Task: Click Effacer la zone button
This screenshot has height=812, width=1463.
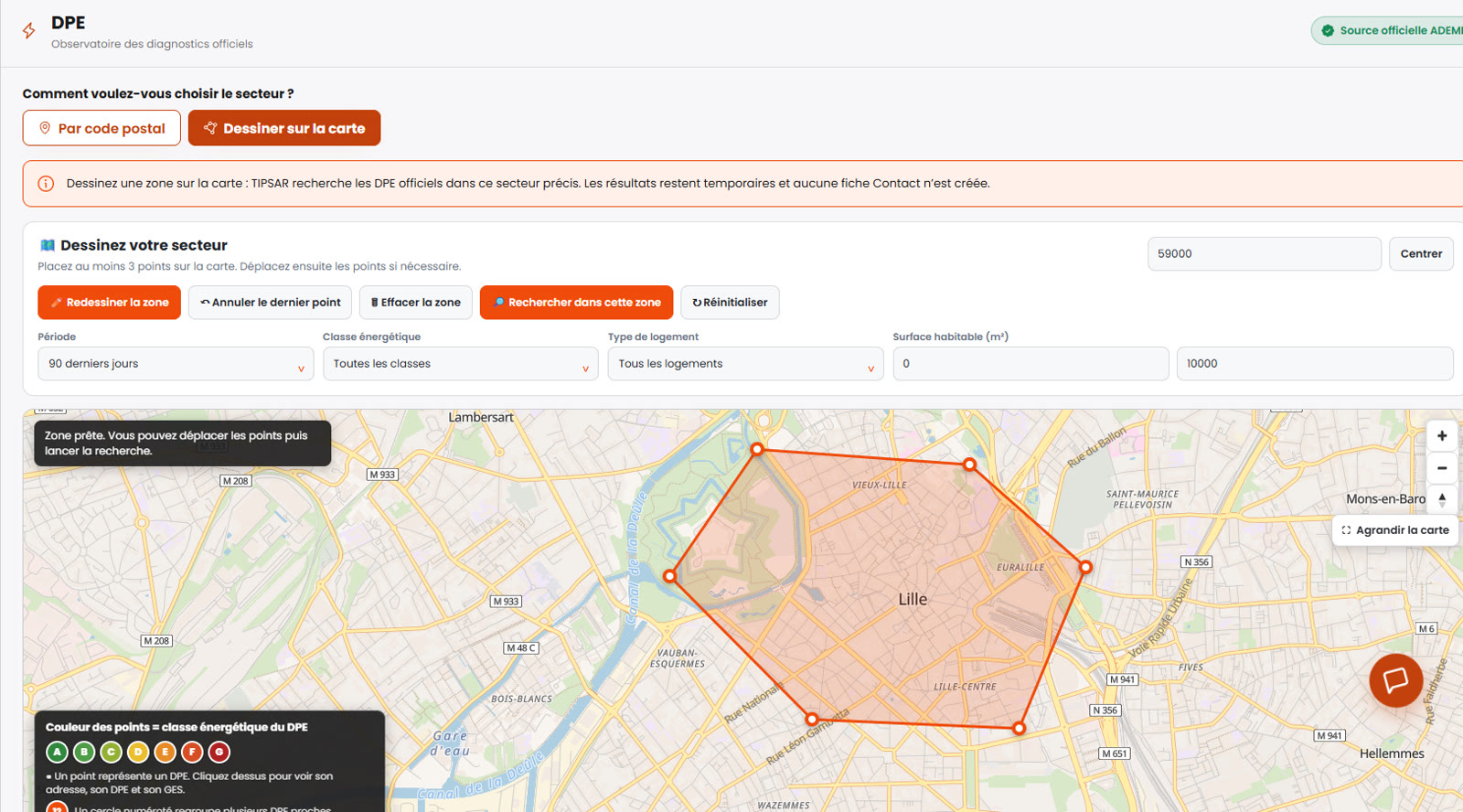Action: pyautogui.click(x=416, y=303)
